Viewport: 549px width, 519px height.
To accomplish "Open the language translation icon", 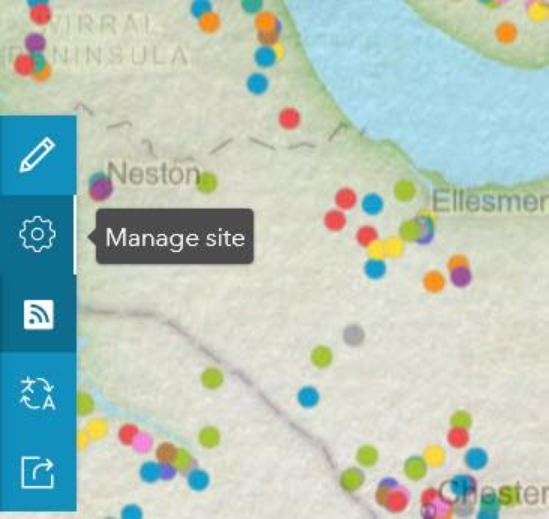I will click(38, 394).
